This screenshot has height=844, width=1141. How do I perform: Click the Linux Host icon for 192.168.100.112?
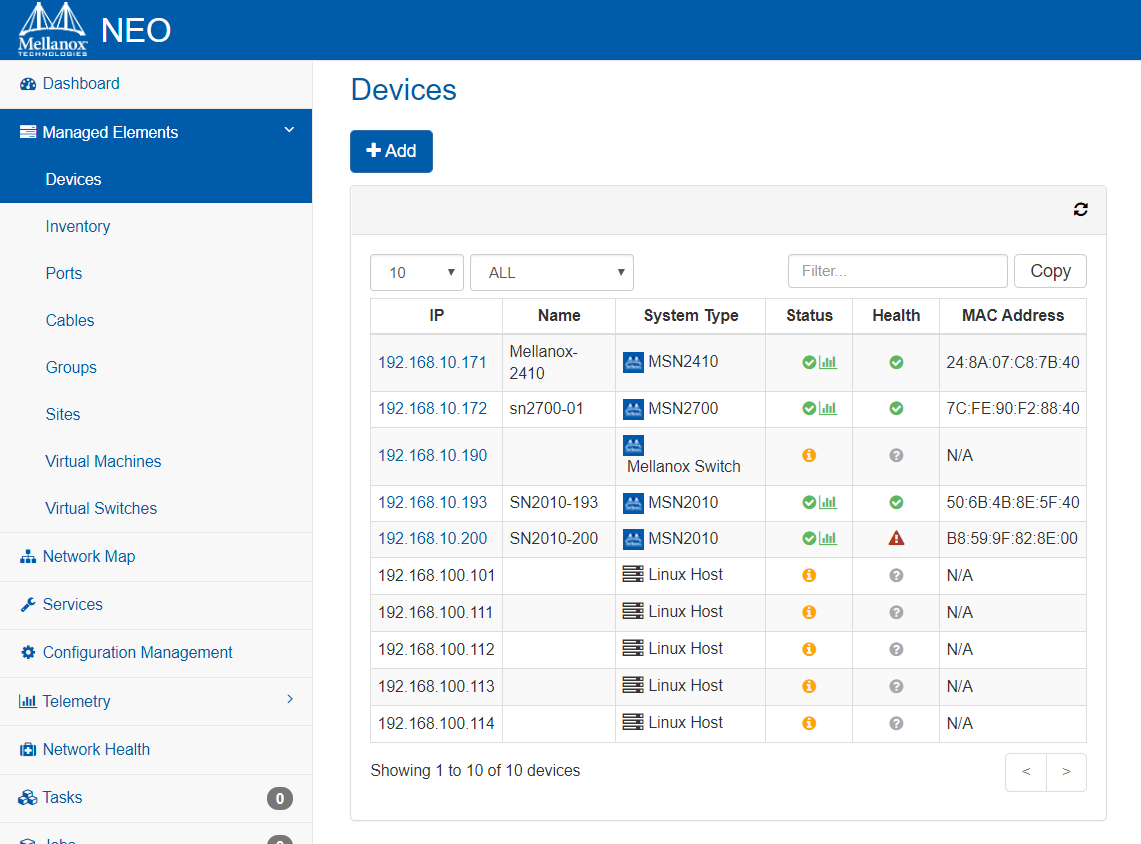pyautogui.click(x=633, y=648)
